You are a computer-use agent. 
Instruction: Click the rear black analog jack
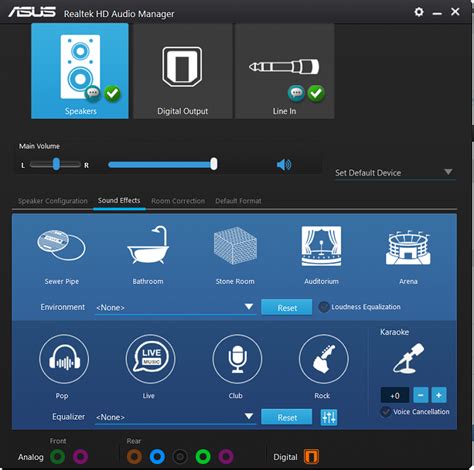pos(180,456)
